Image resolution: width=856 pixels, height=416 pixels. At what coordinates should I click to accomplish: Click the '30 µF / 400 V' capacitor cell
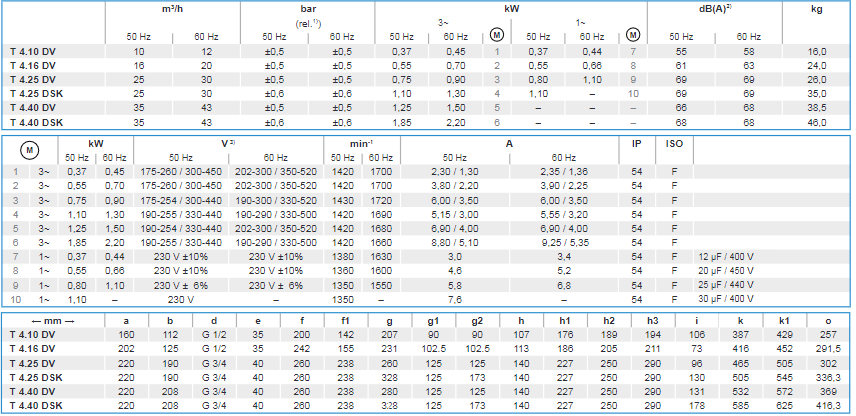(x=724, y=298)
